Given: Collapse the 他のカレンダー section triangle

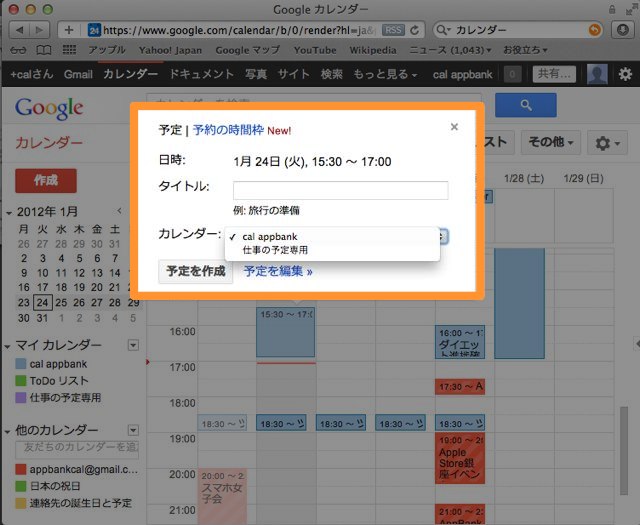Looking at the screenshot, I should pos(8,431).
